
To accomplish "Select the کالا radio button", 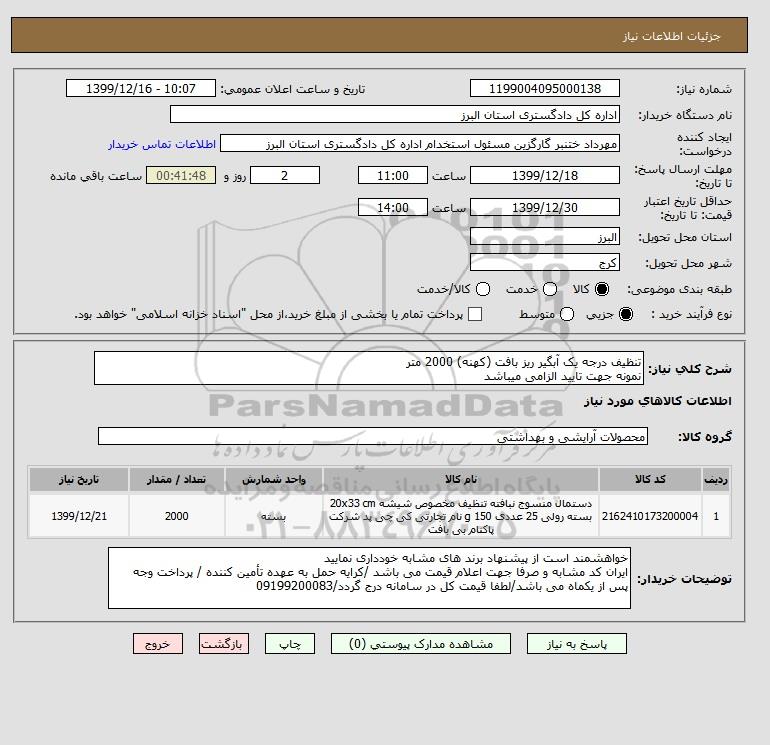I will tap(602, 289).
